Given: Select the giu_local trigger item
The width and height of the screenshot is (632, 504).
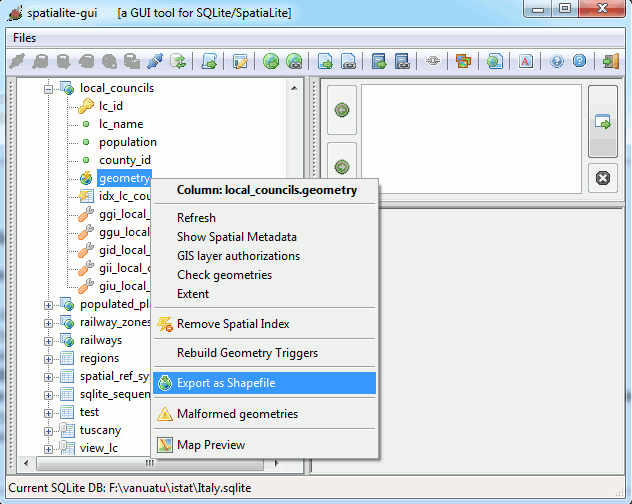Looking at the screenshot, I should [x=124, y=286].
